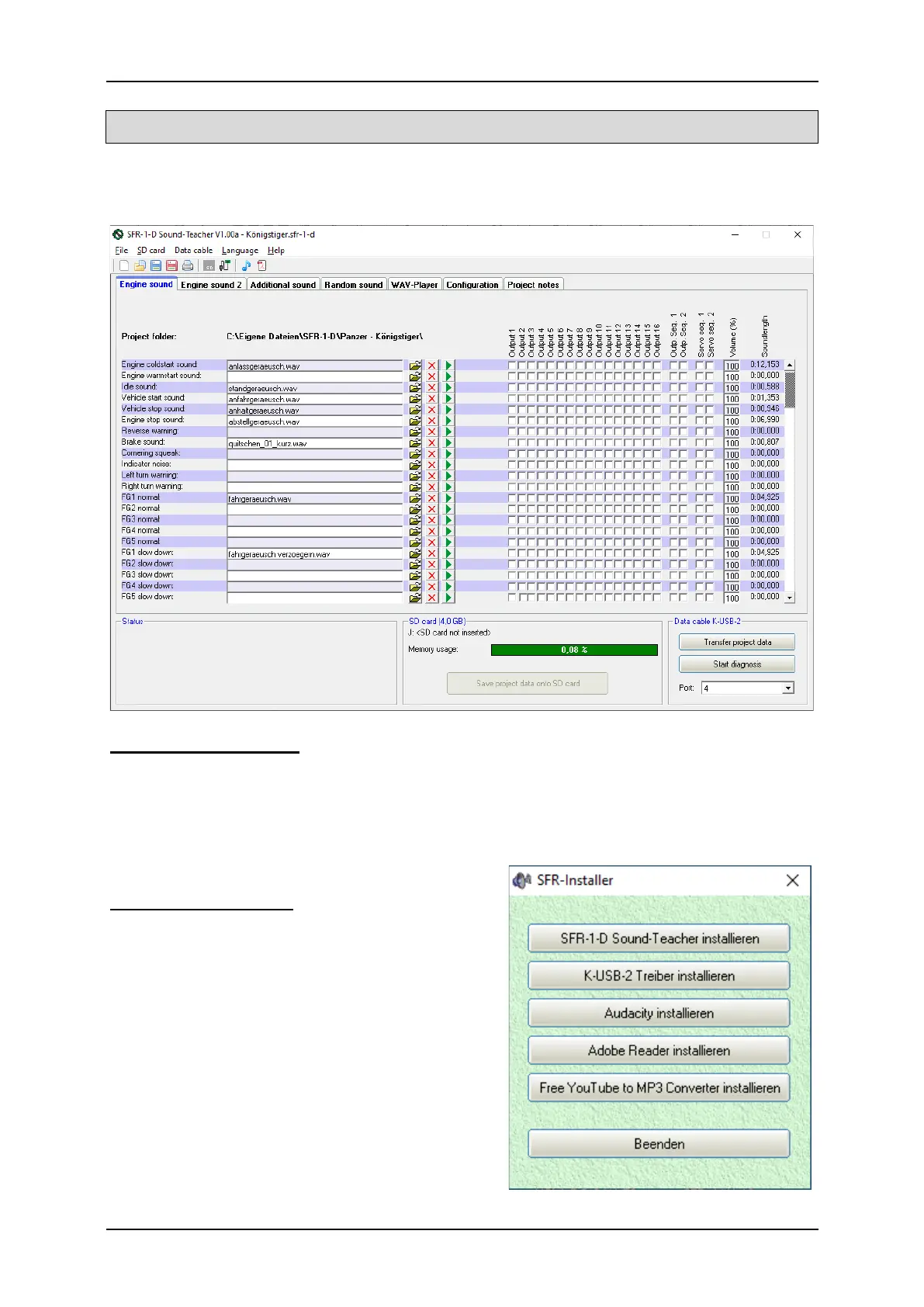This screenshot has height=1307, width=924.
Task: Delete the Brake sound file
Action: [x=432, y=443]
